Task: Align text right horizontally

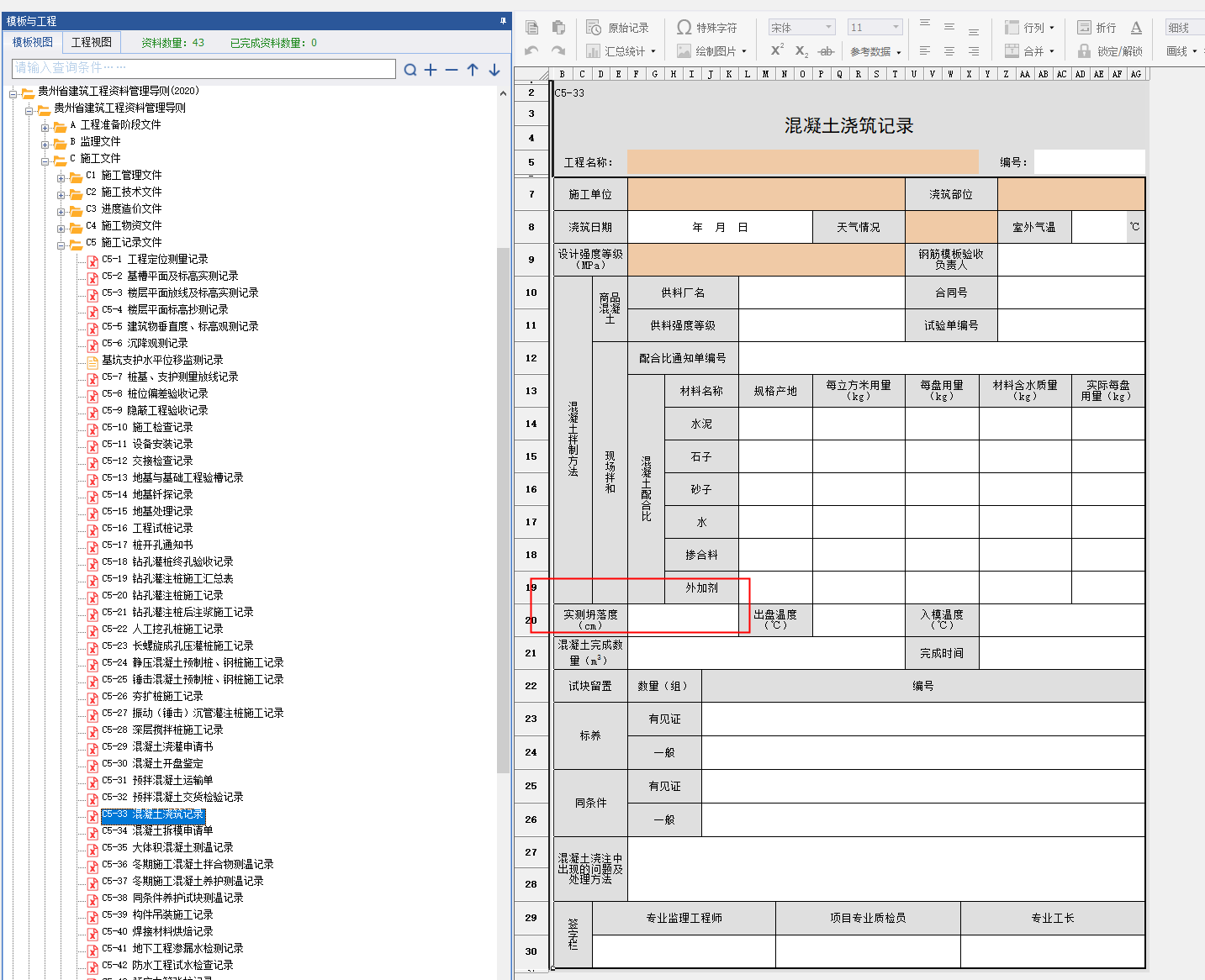Action: [x=974, y=51]
